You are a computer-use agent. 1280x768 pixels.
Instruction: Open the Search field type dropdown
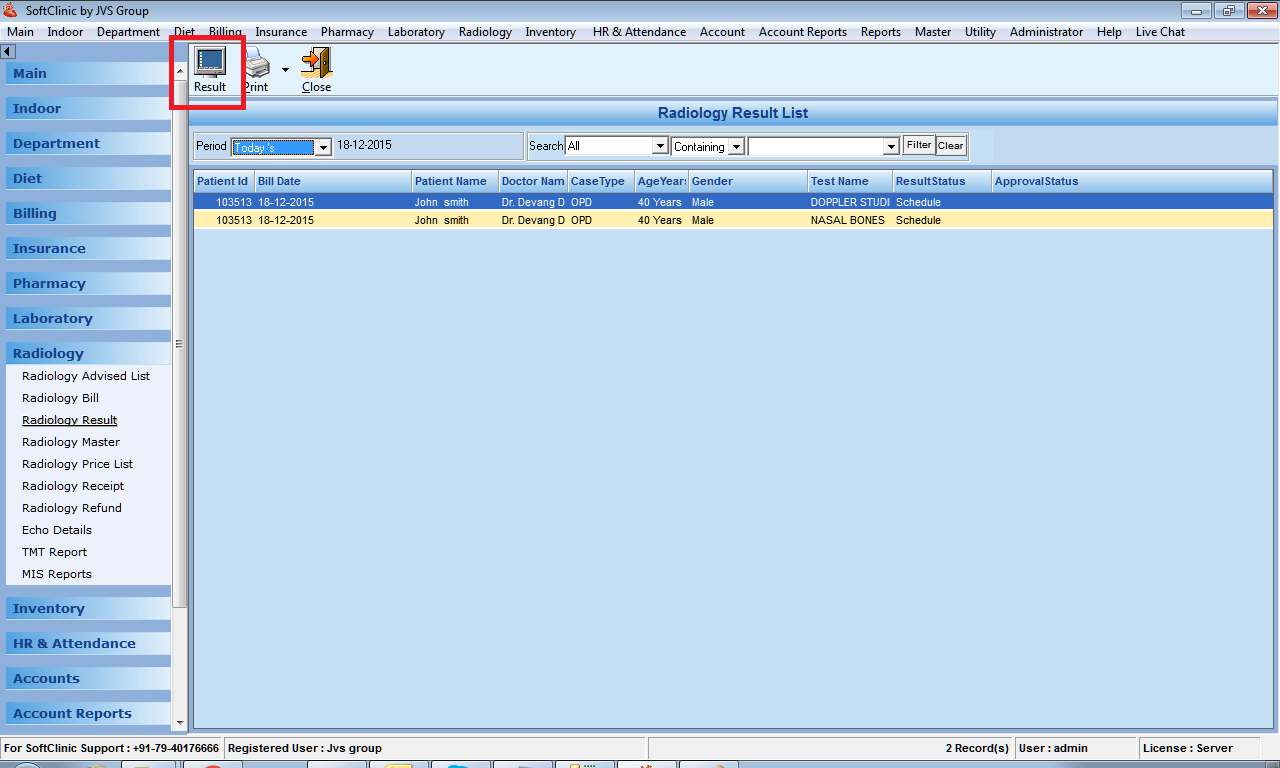tap(659, 147)
